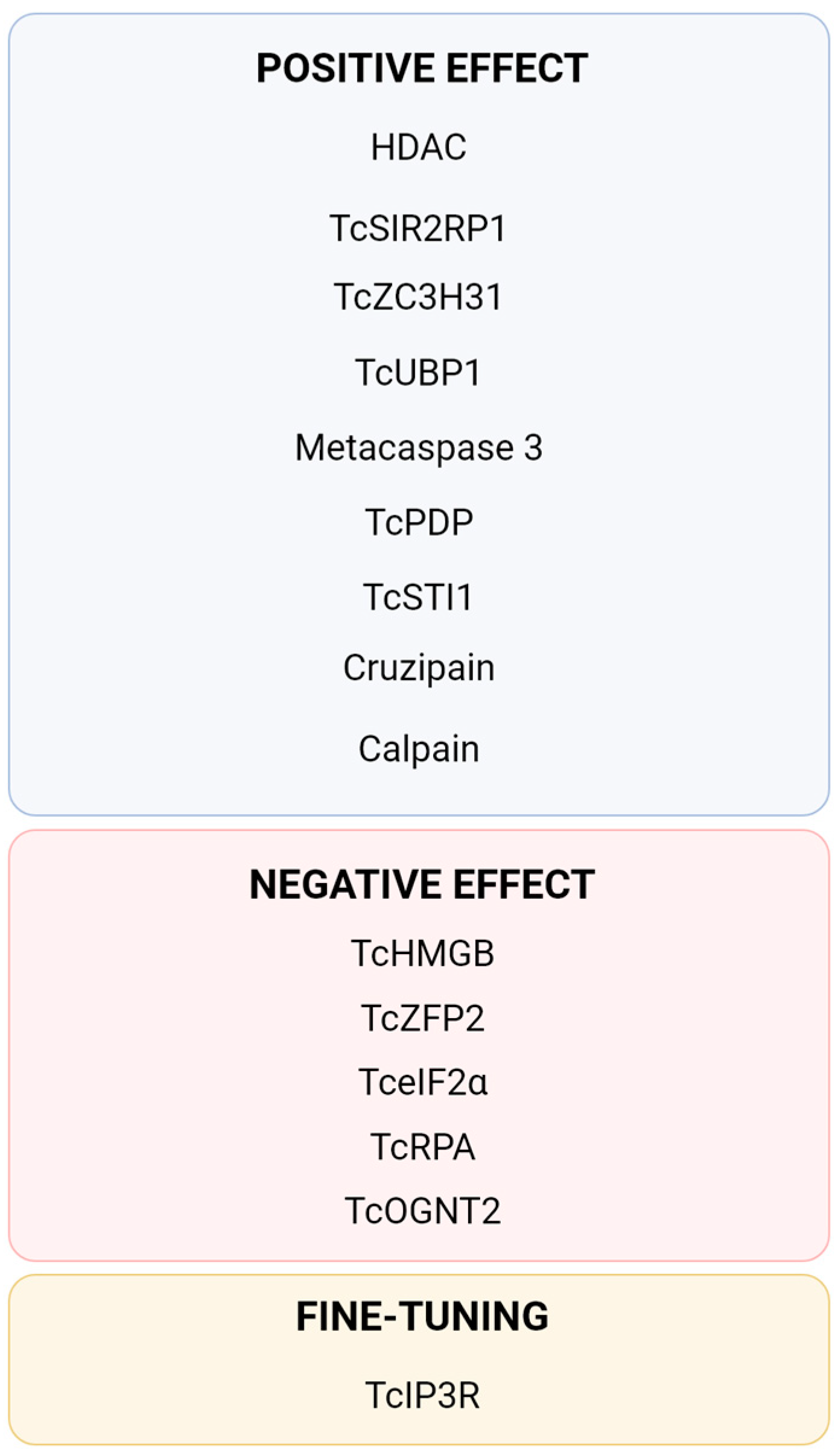The image size is (838, 1456).
Task: Click the TcZFP2 entry
Action: coord(422,1018)
